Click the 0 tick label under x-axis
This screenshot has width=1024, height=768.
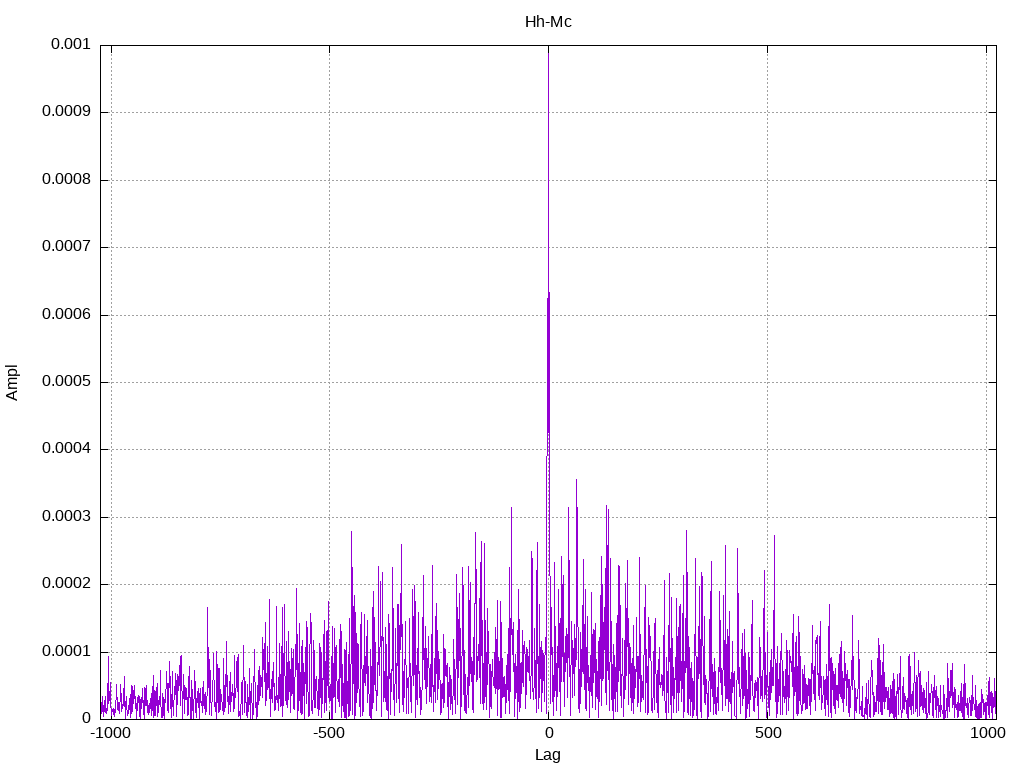coord(548,734)
